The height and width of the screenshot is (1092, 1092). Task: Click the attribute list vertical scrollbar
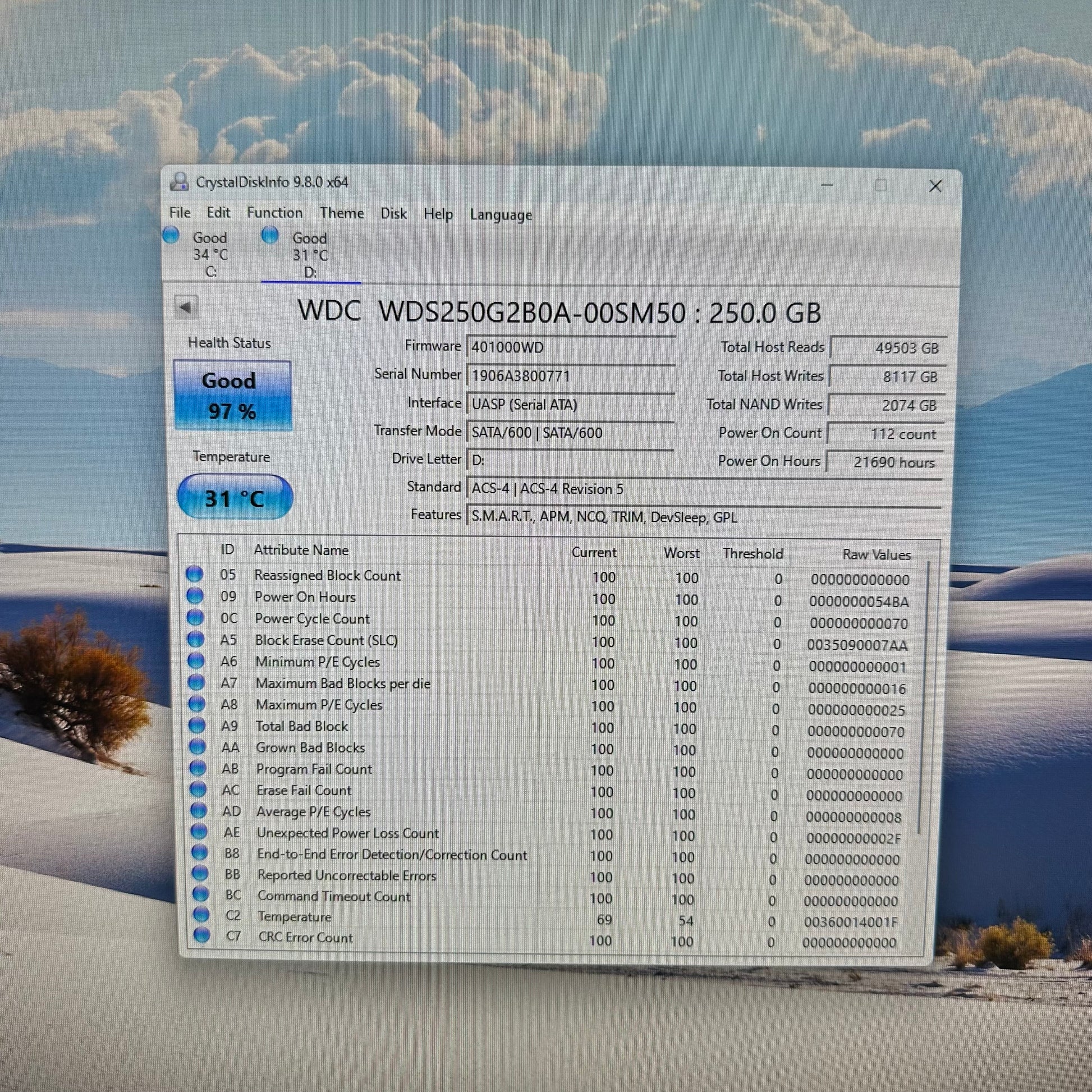925,697
